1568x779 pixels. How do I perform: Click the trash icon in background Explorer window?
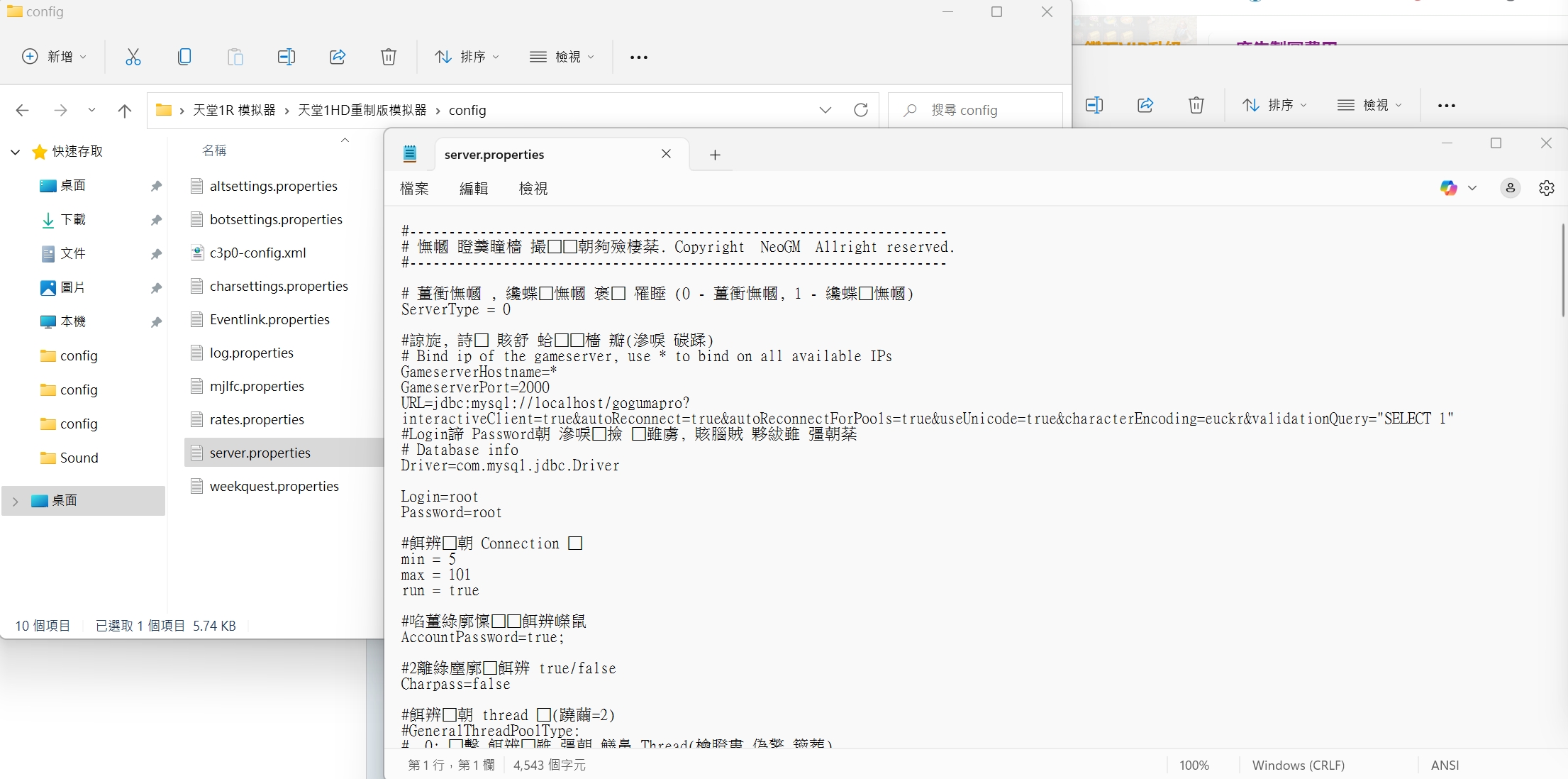(1196, 105)
